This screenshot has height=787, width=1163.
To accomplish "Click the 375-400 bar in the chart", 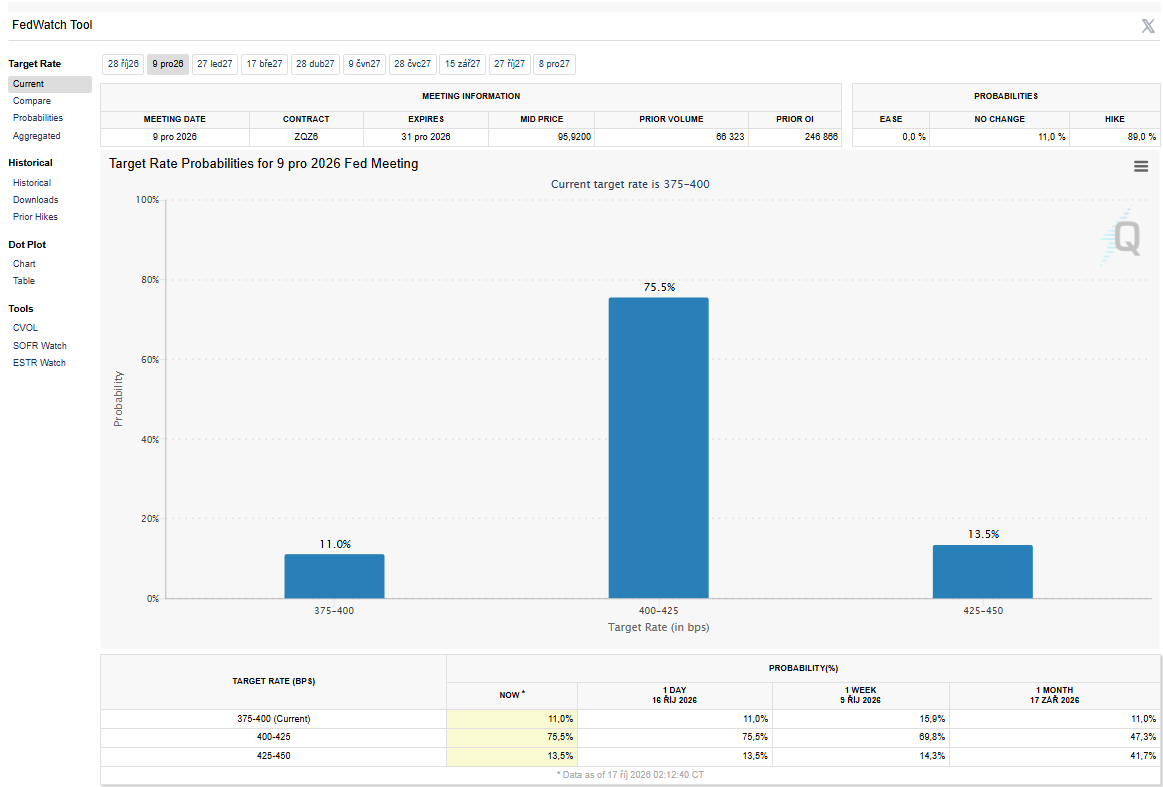I will point(335,576).
